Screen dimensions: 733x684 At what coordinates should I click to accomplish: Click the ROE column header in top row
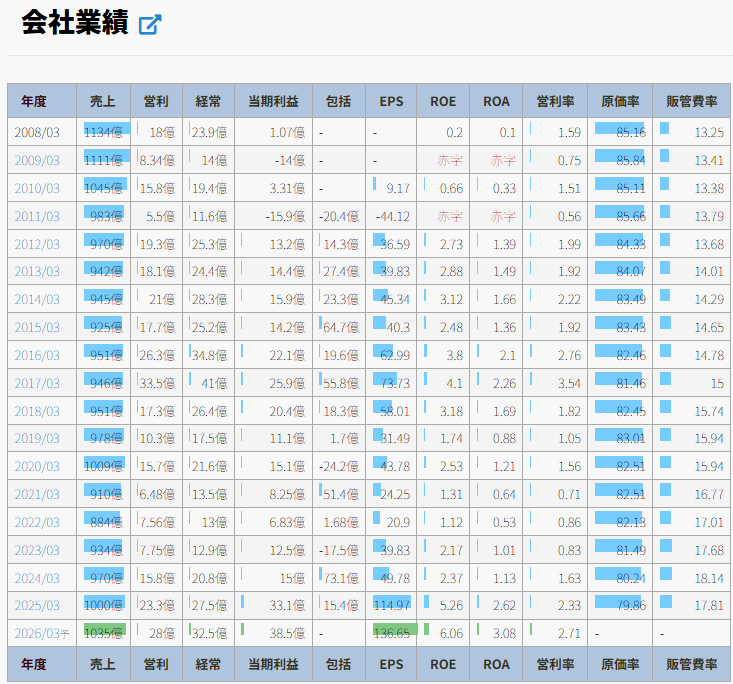pyautogui.click(x=443, y=101)
